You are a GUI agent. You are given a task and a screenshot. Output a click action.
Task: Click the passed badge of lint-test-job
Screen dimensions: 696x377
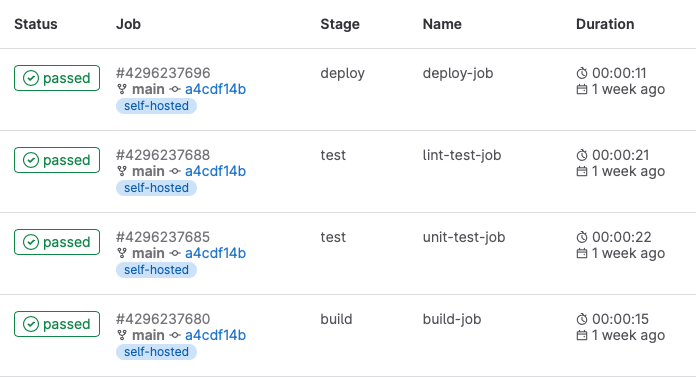point(57,160)
